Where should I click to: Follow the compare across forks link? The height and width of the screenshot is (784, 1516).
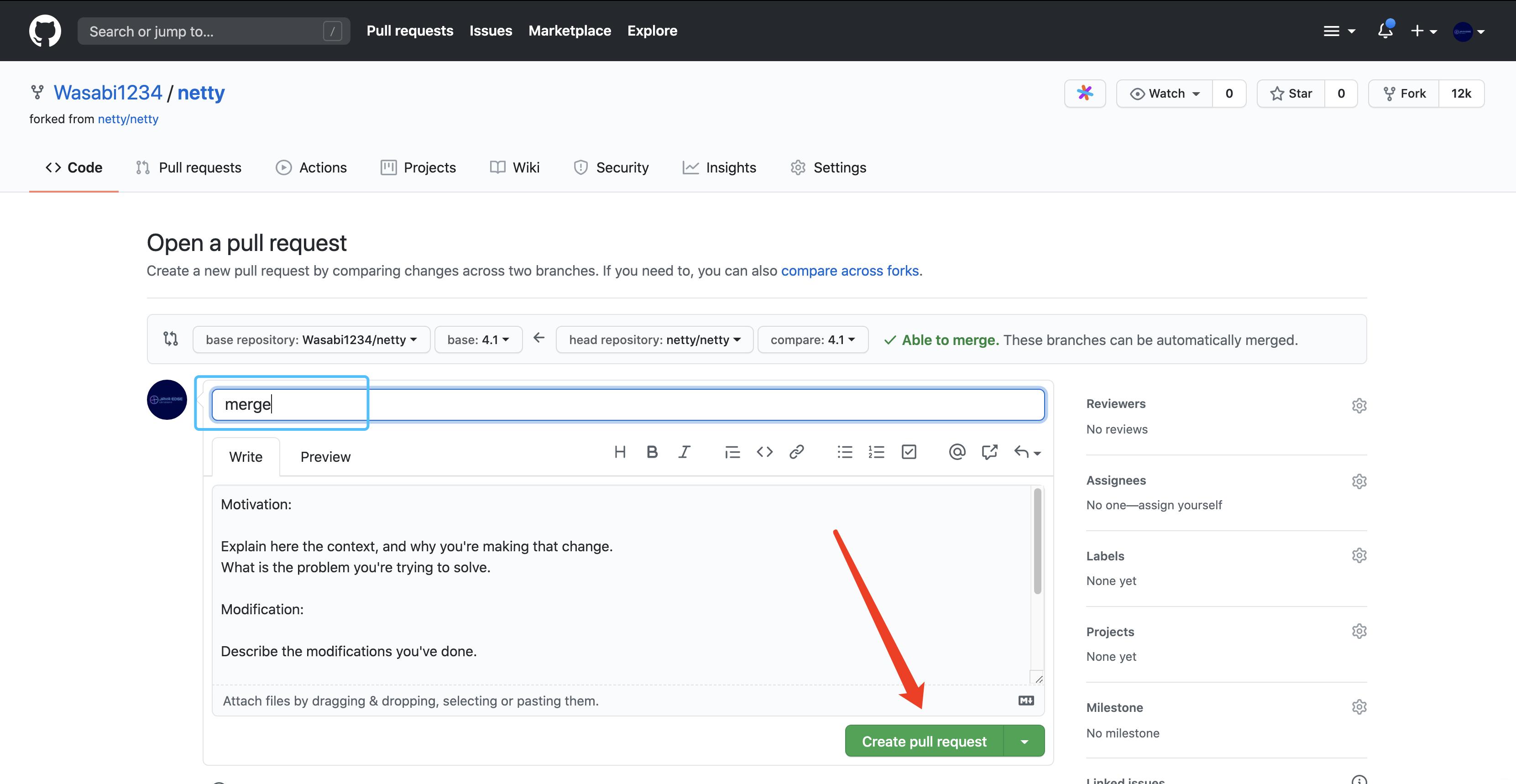pos(850,271)
